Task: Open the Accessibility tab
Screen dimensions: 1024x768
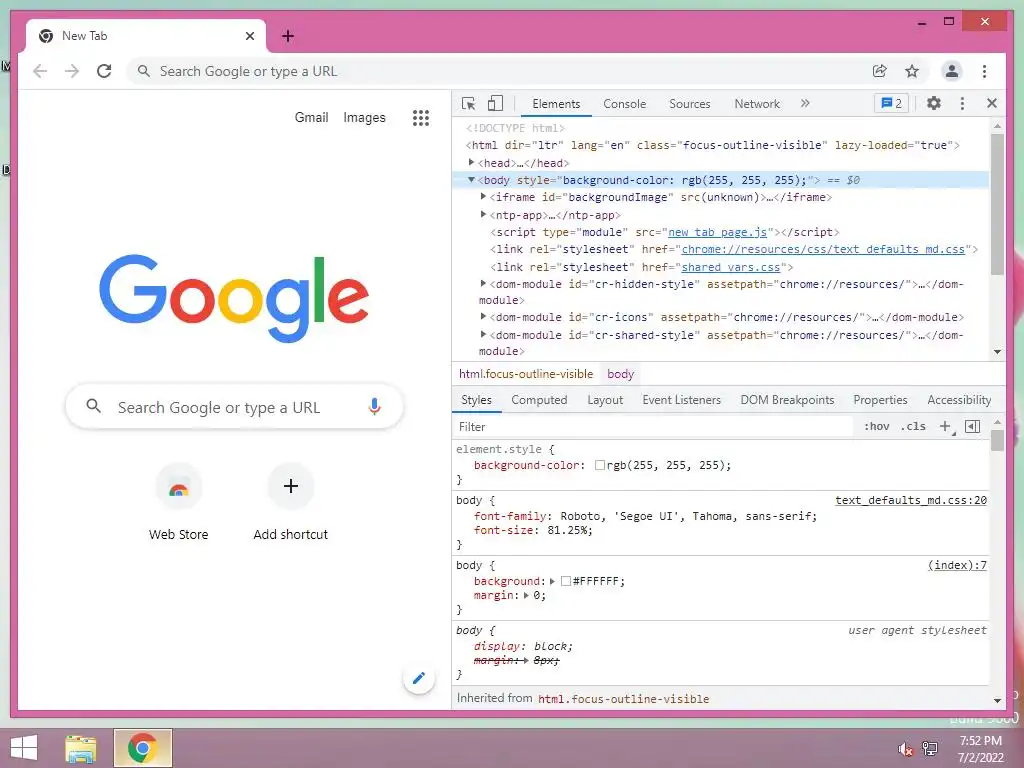Action: (959, 400)
